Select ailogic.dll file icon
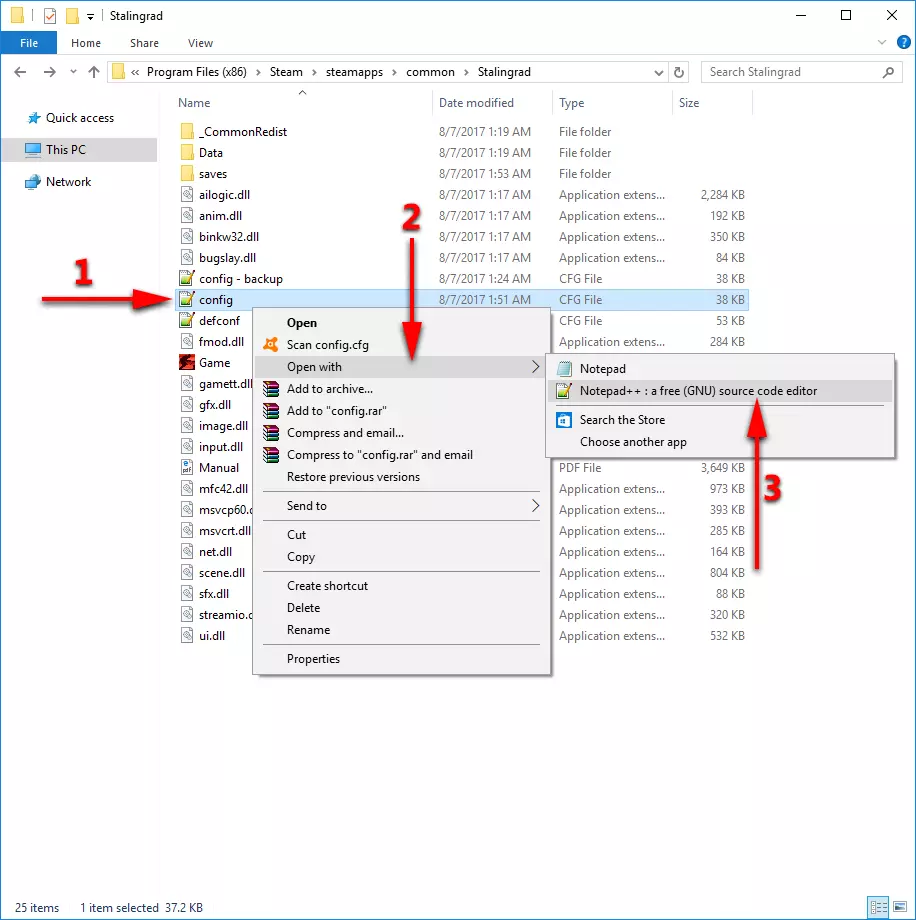The height and width of the screenshot is (920, 916). point(187,195)
